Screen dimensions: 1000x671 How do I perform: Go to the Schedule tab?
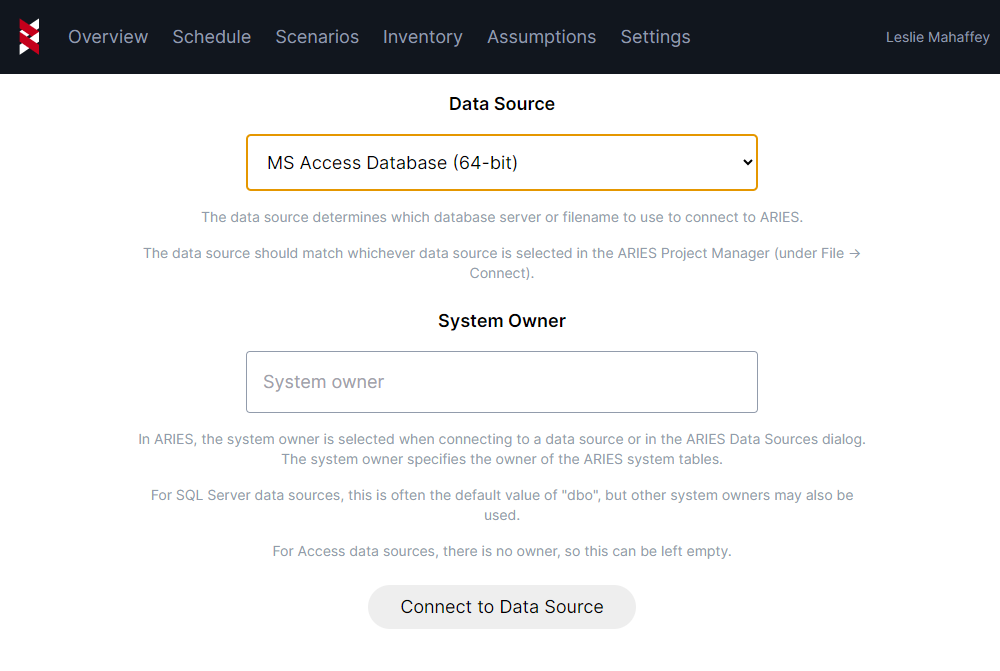(211, 37)
